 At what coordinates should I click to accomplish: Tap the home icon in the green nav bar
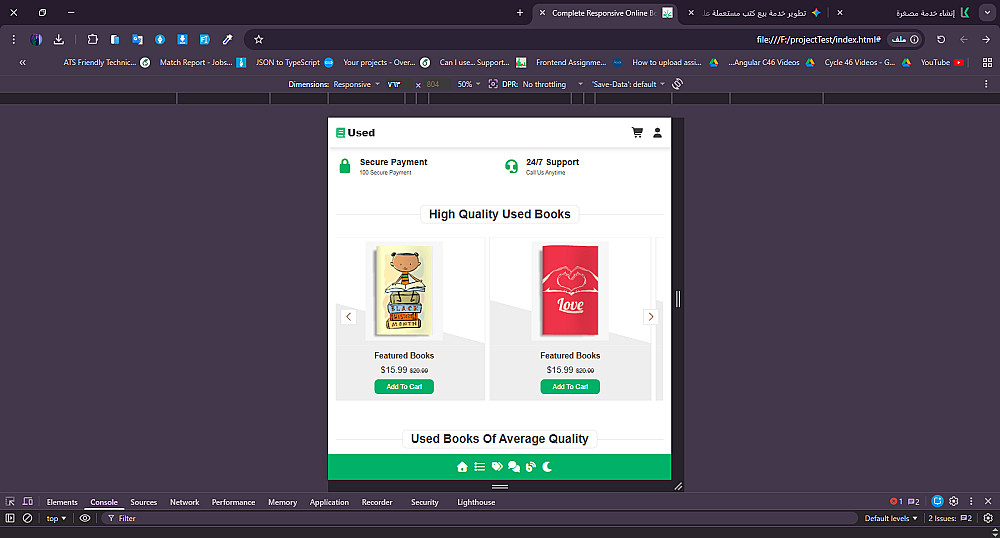point(462,467)
